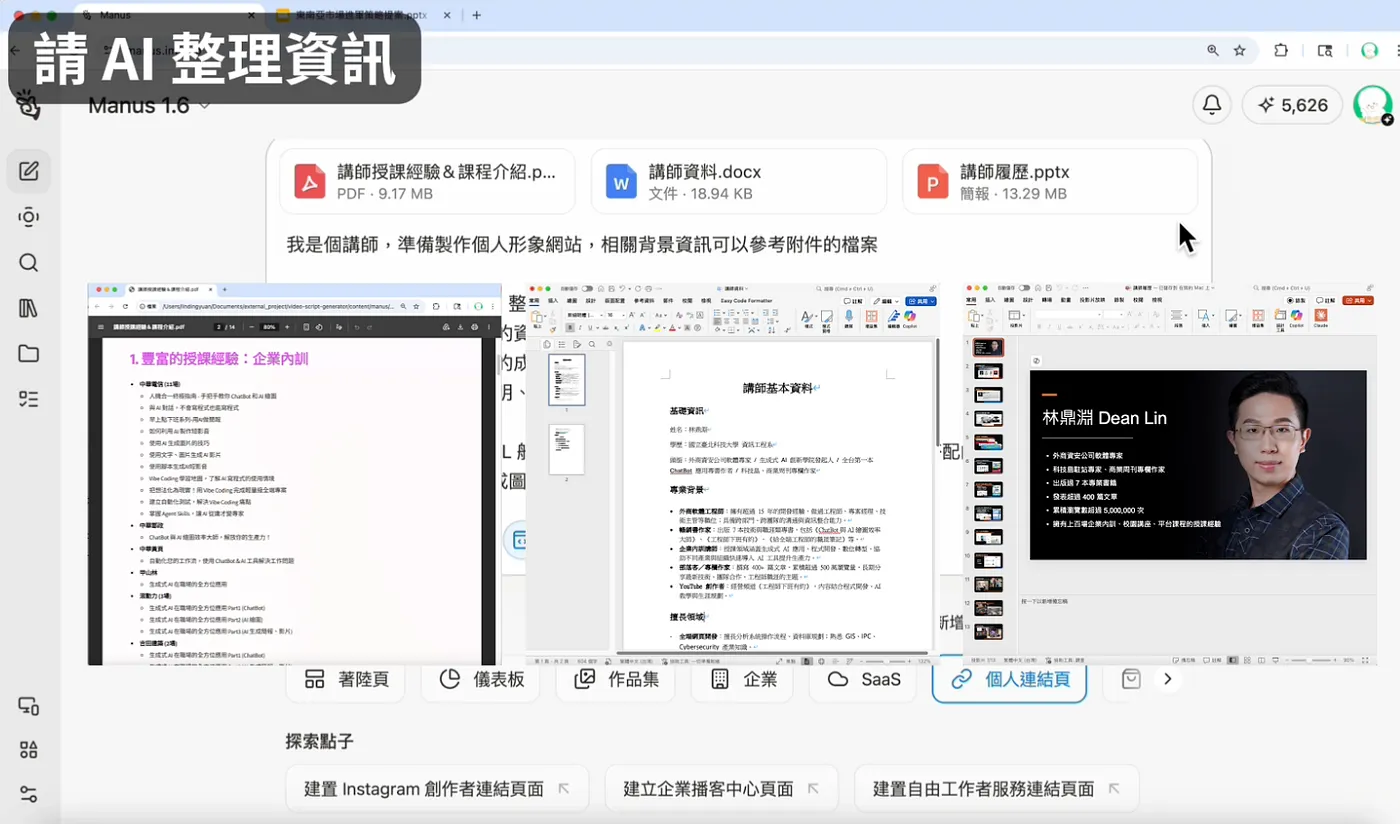This screenshot has height=824, width=1400.
Task: Open the agent target icon in Manus sidebar
Action: 29,217
